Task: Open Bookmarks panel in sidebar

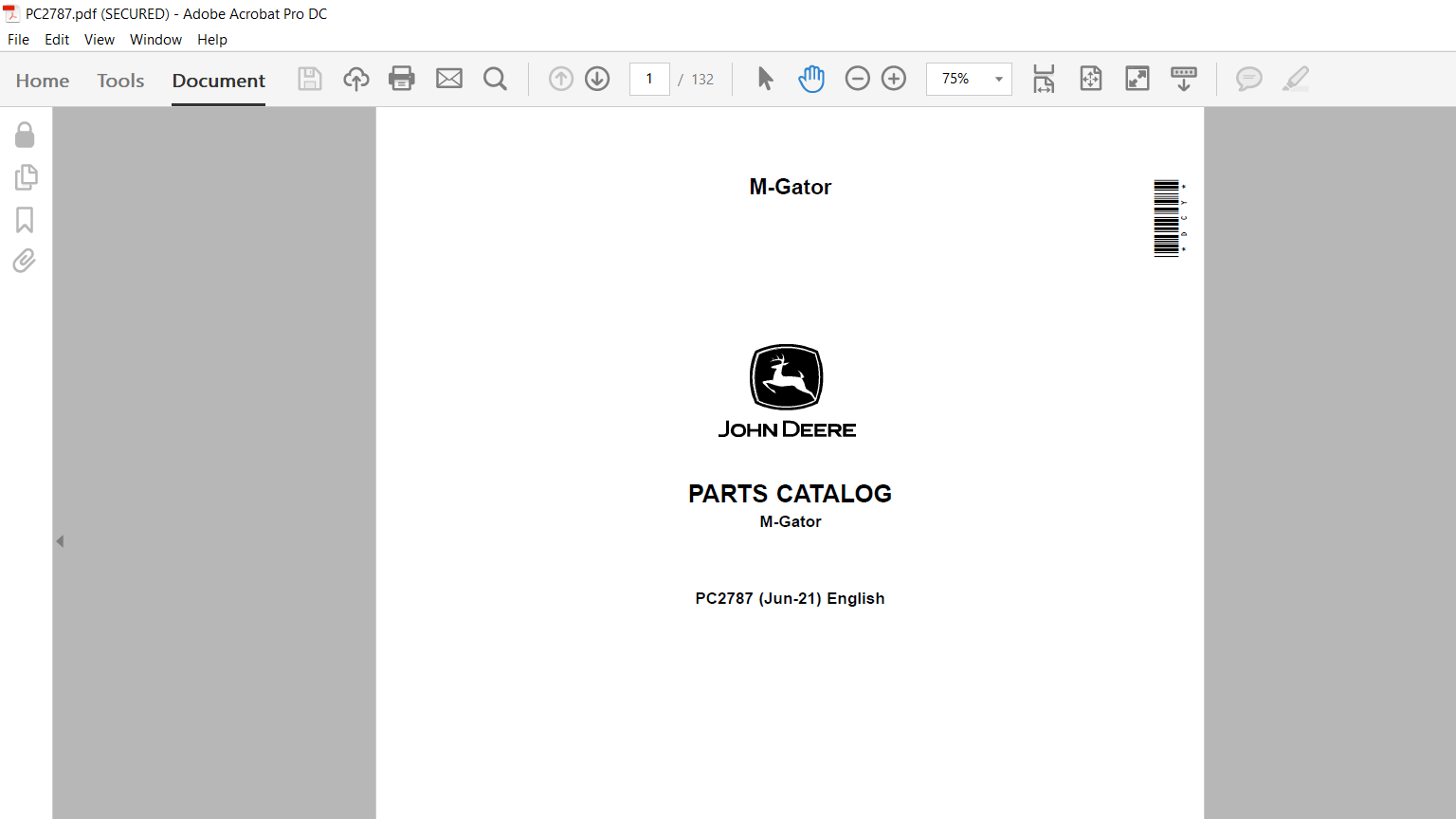Action: click(25, 220)
